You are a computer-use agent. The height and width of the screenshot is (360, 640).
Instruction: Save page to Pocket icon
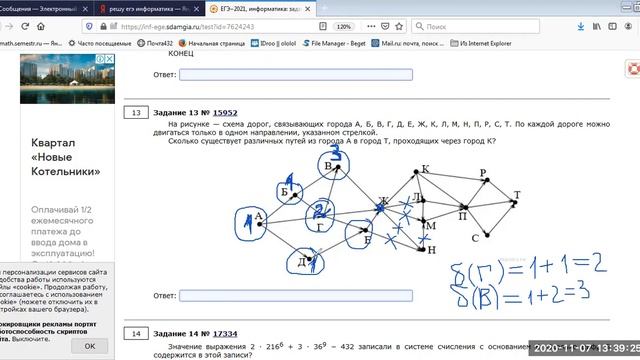[385, 27]
